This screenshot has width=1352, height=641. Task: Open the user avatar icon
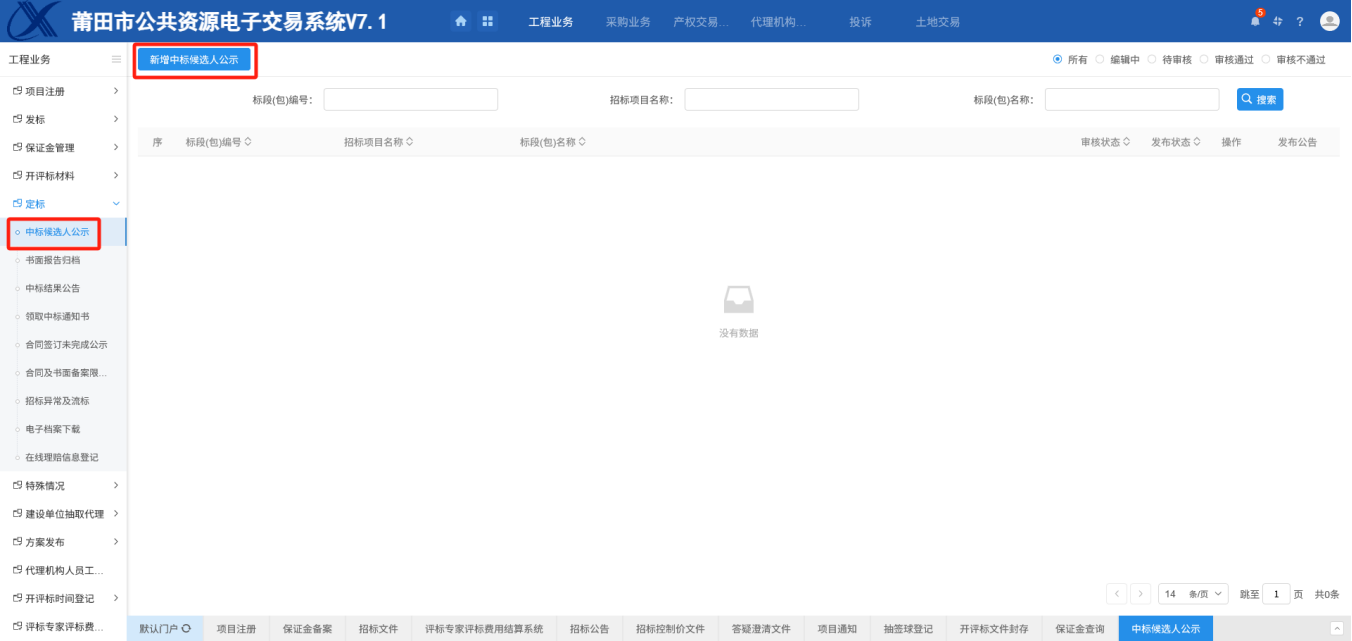point(1329,21)
